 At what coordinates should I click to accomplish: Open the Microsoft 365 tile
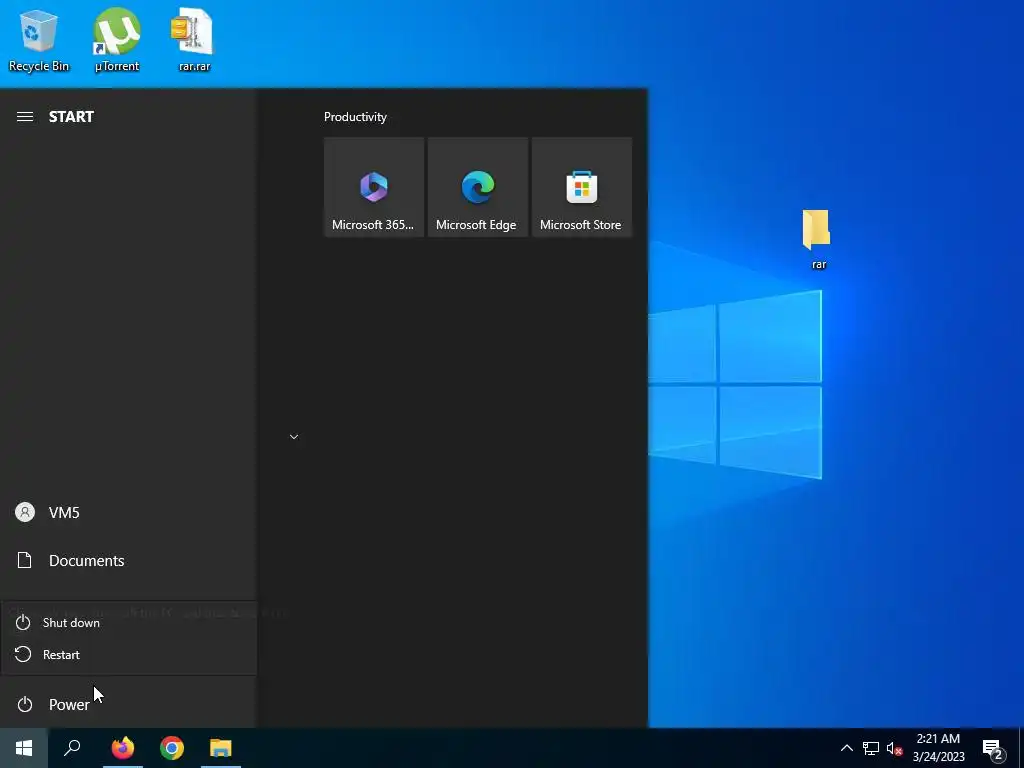click(374, 187)
